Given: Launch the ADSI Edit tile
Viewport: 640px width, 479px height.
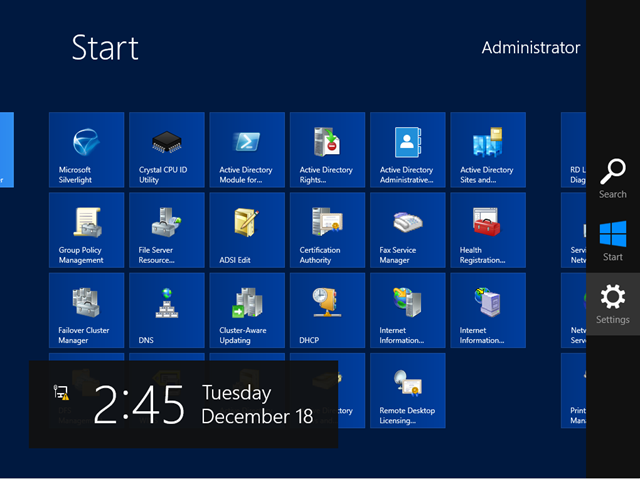Looking at the screenshot, I should tap(247, 230).
